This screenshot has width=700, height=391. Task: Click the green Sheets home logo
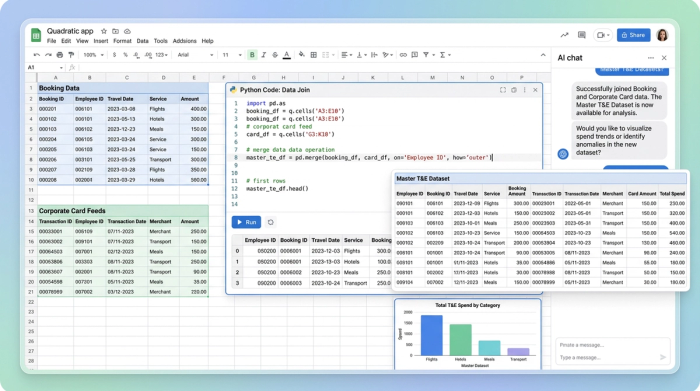[36, 35]
